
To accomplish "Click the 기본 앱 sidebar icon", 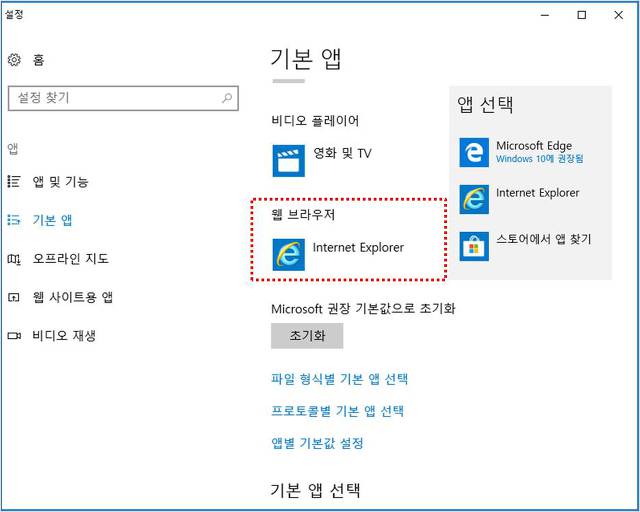I will coord(14,220).
